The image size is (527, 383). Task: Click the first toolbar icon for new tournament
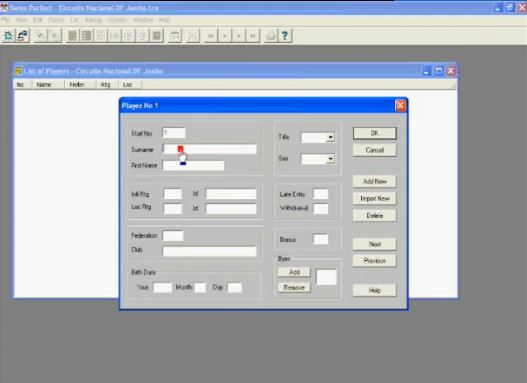8,36
